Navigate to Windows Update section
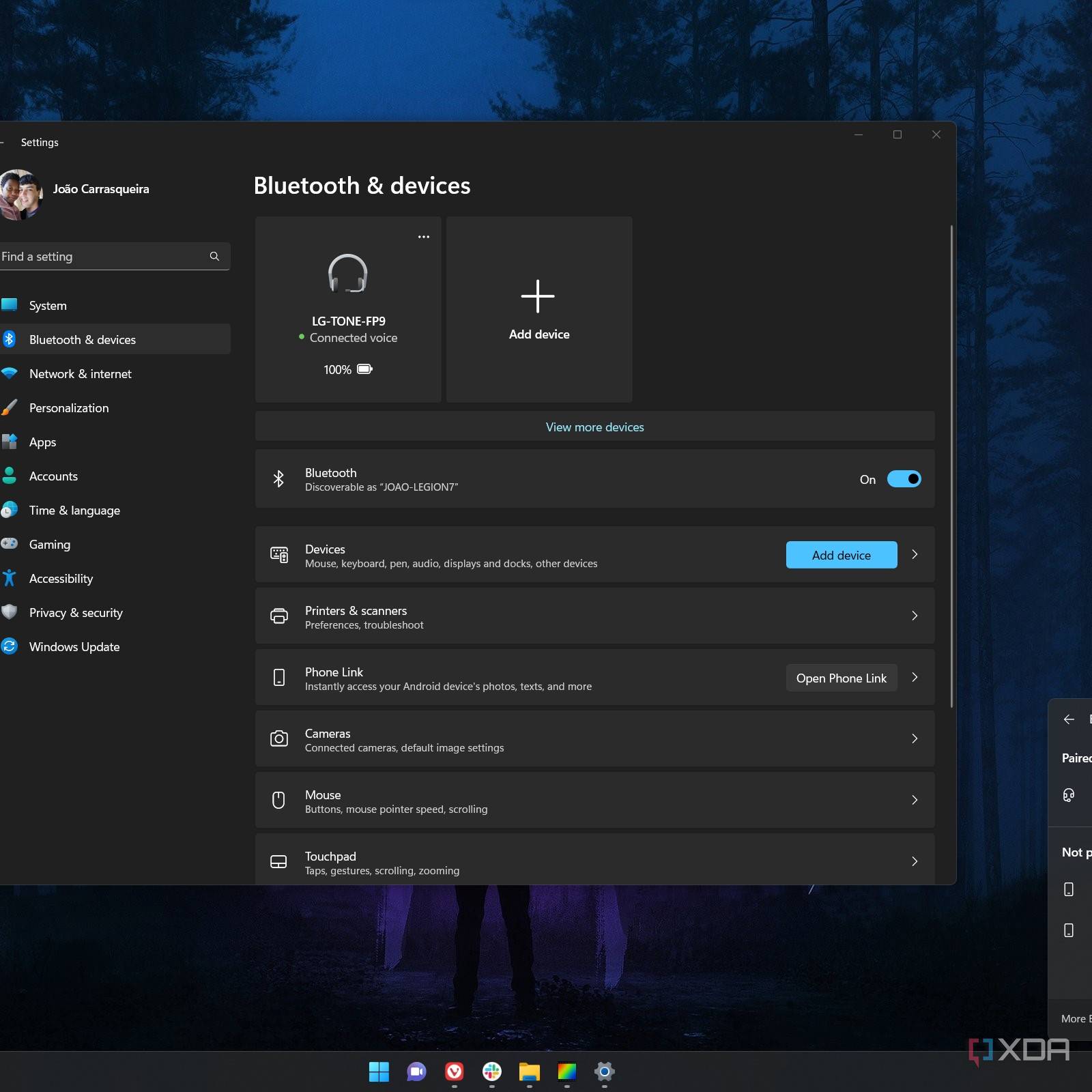Viewport: 1092px width, 1092px height. (74, 647)
